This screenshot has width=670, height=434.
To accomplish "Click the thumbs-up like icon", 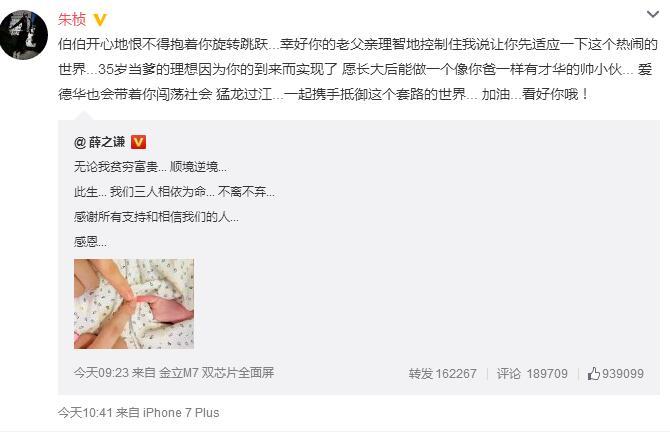I will coord(593,374).
